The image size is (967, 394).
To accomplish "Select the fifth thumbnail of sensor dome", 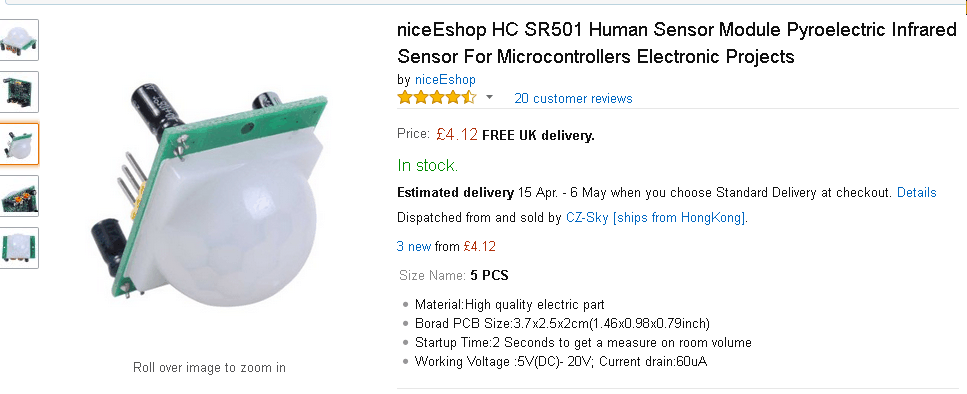I will point(19,248).
